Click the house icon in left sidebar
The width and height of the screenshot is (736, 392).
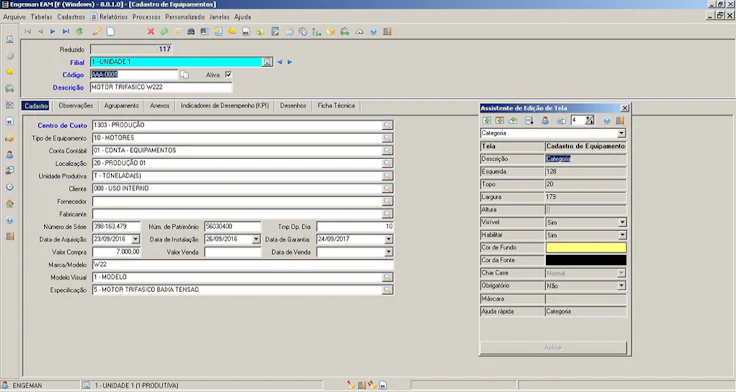pyautogui.click(x=9, y=204)
